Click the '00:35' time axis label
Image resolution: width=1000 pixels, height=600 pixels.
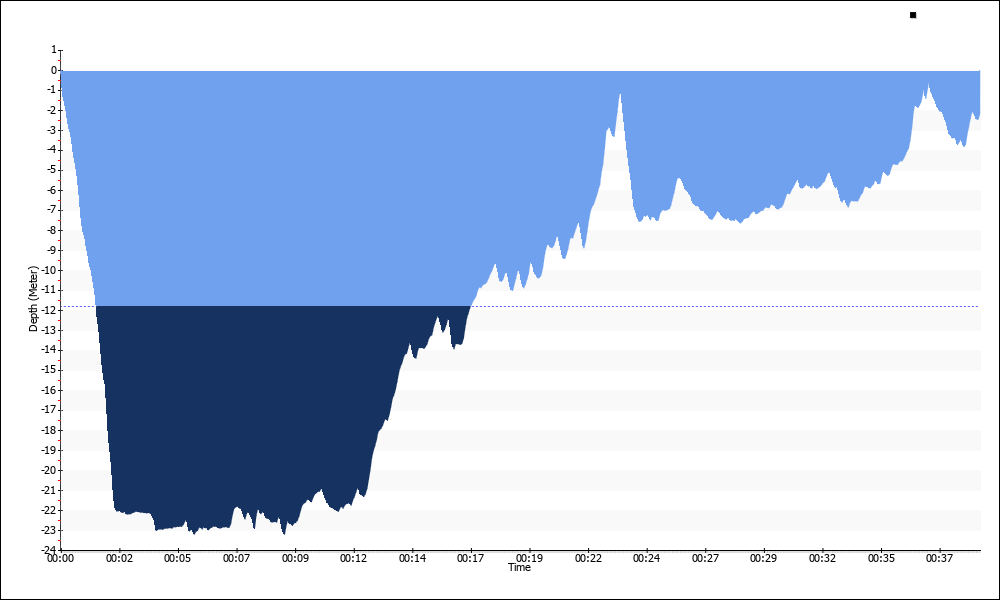881,559
